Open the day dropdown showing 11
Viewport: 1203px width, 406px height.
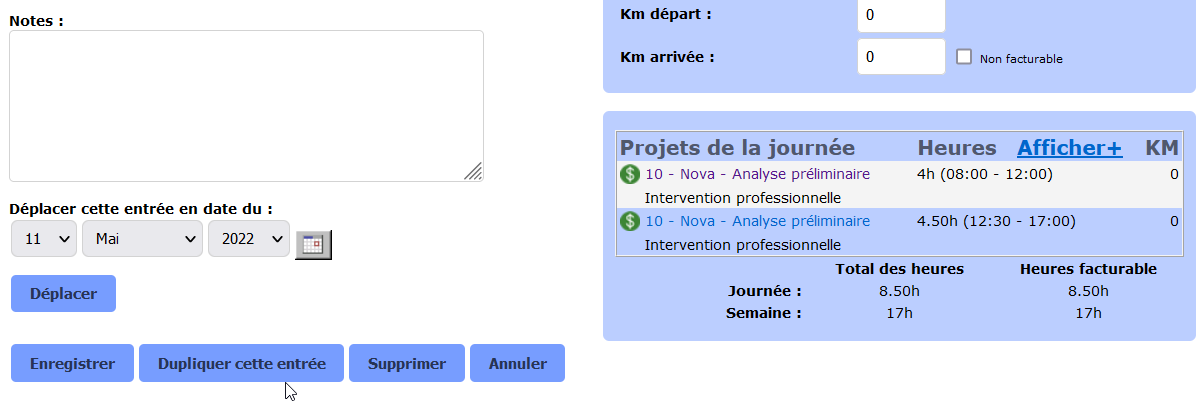[x=44, y=239]
